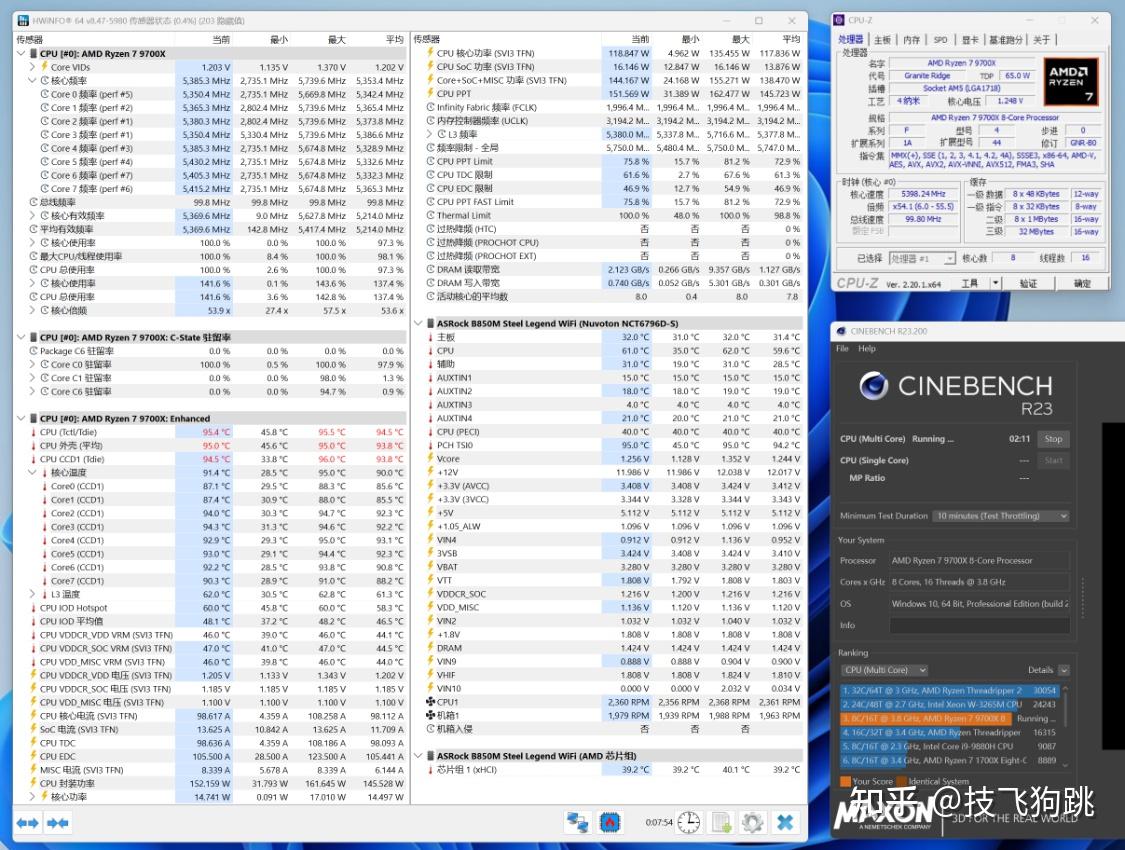Click the thermometer icon beside PCH TSI0

(x=430, y=445)
